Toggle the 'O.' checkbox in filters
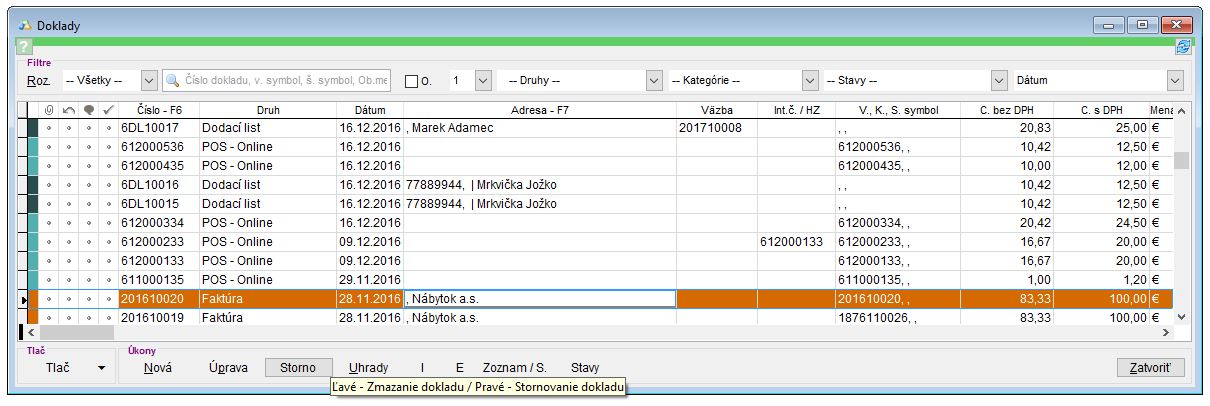 [x=411, y=81]
